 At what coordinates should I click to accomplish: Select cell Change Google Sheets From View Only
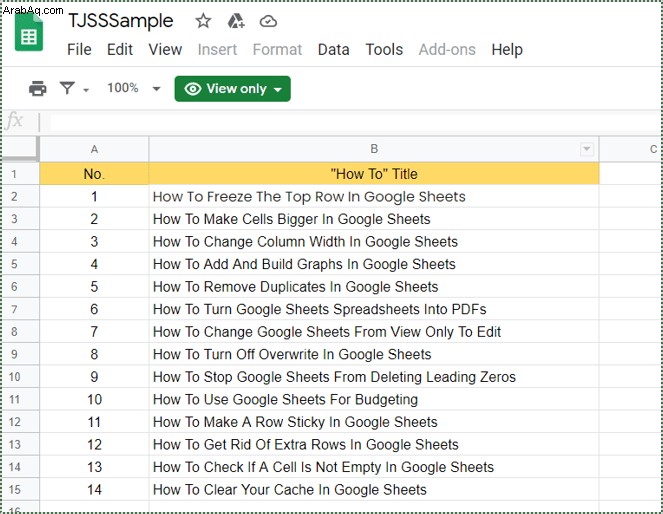point(374,331)
